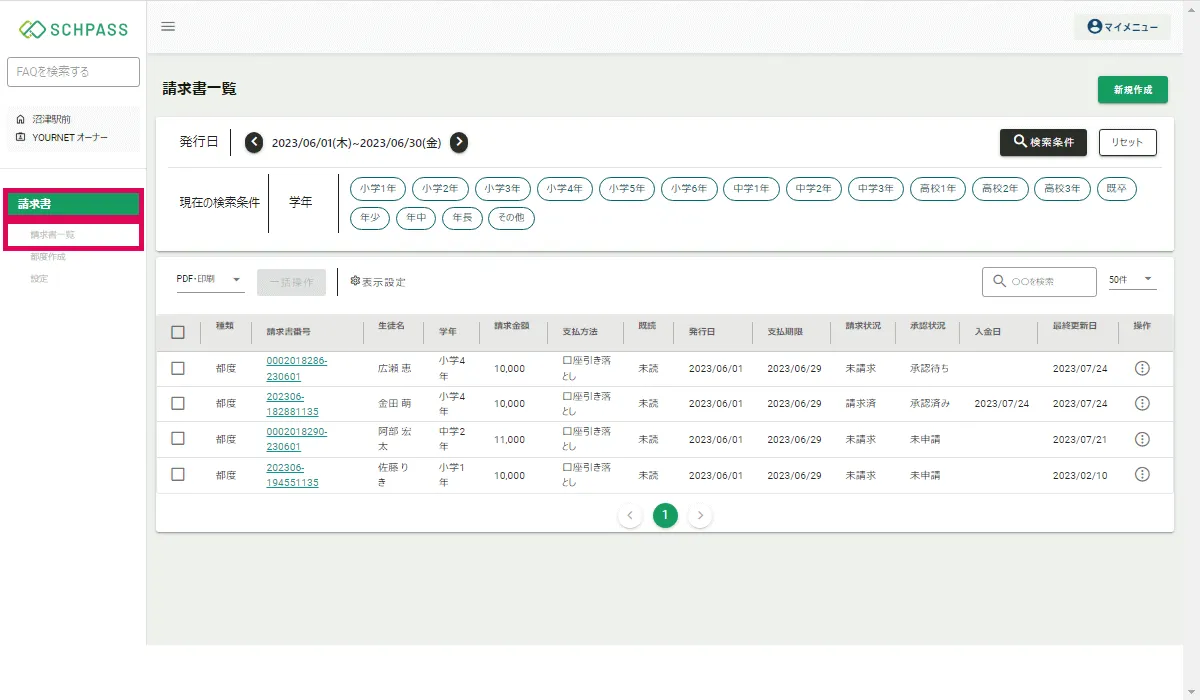Viewport: 1200px width, 700px height.
Task: Open invoice link 202306-194551135
Action: click(x=293, y=475)
